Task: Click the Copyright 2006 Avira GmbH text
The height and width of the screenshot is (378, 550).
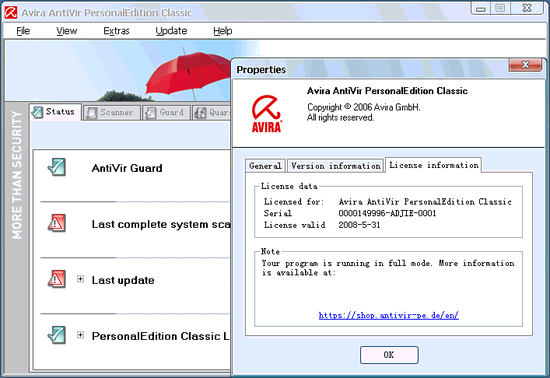Action: (x=363, y=107)
